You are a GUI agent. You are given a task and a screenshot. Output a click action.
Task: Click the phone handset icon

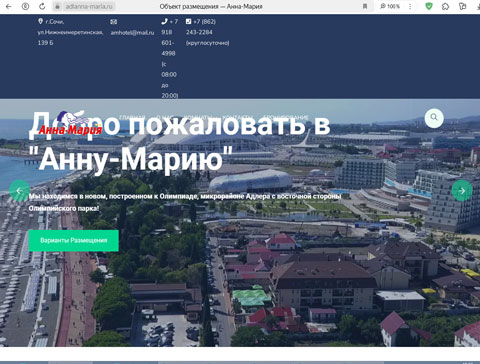(x=164, y=21)
